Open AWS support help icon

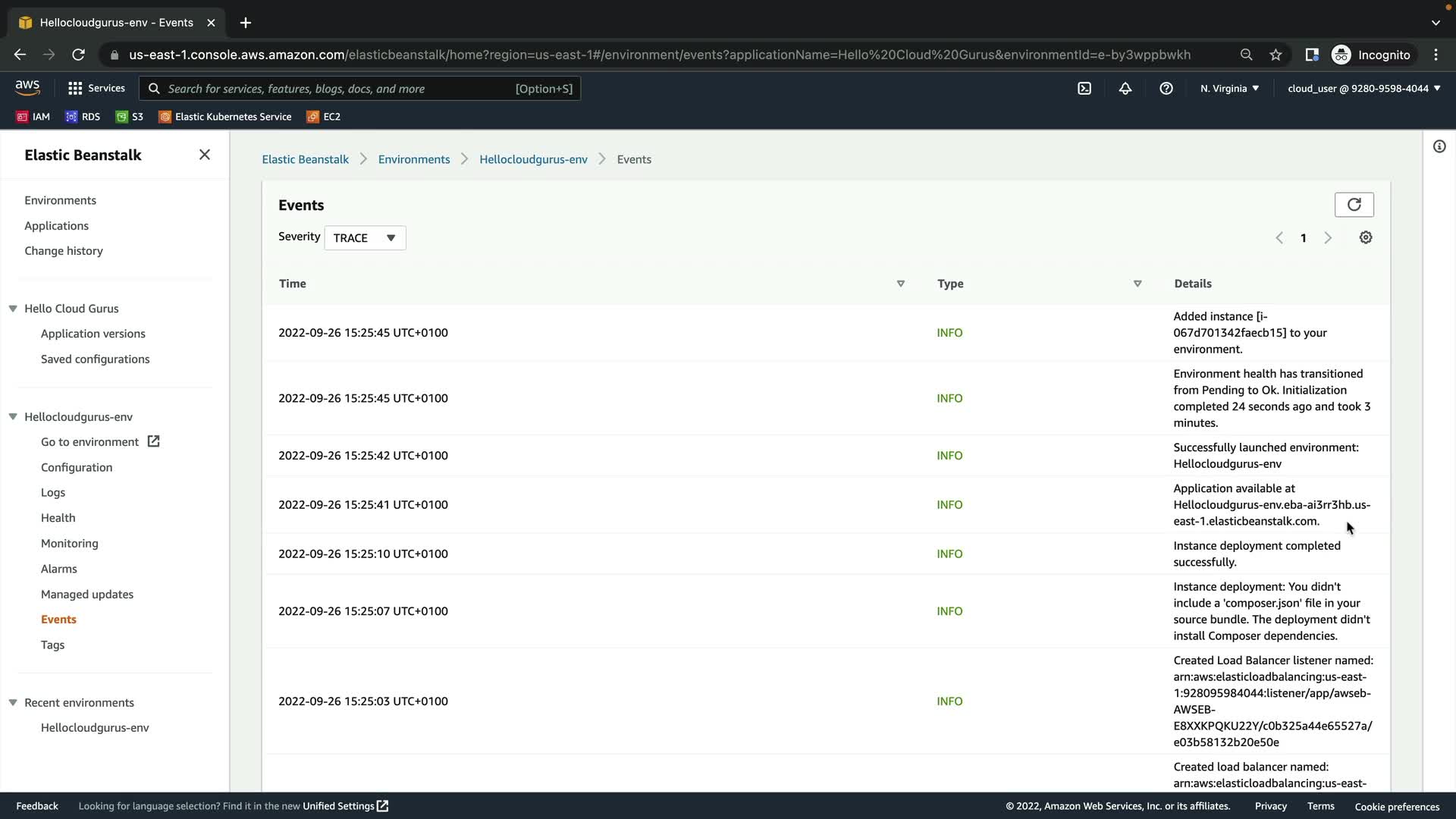pos(1166,89)
